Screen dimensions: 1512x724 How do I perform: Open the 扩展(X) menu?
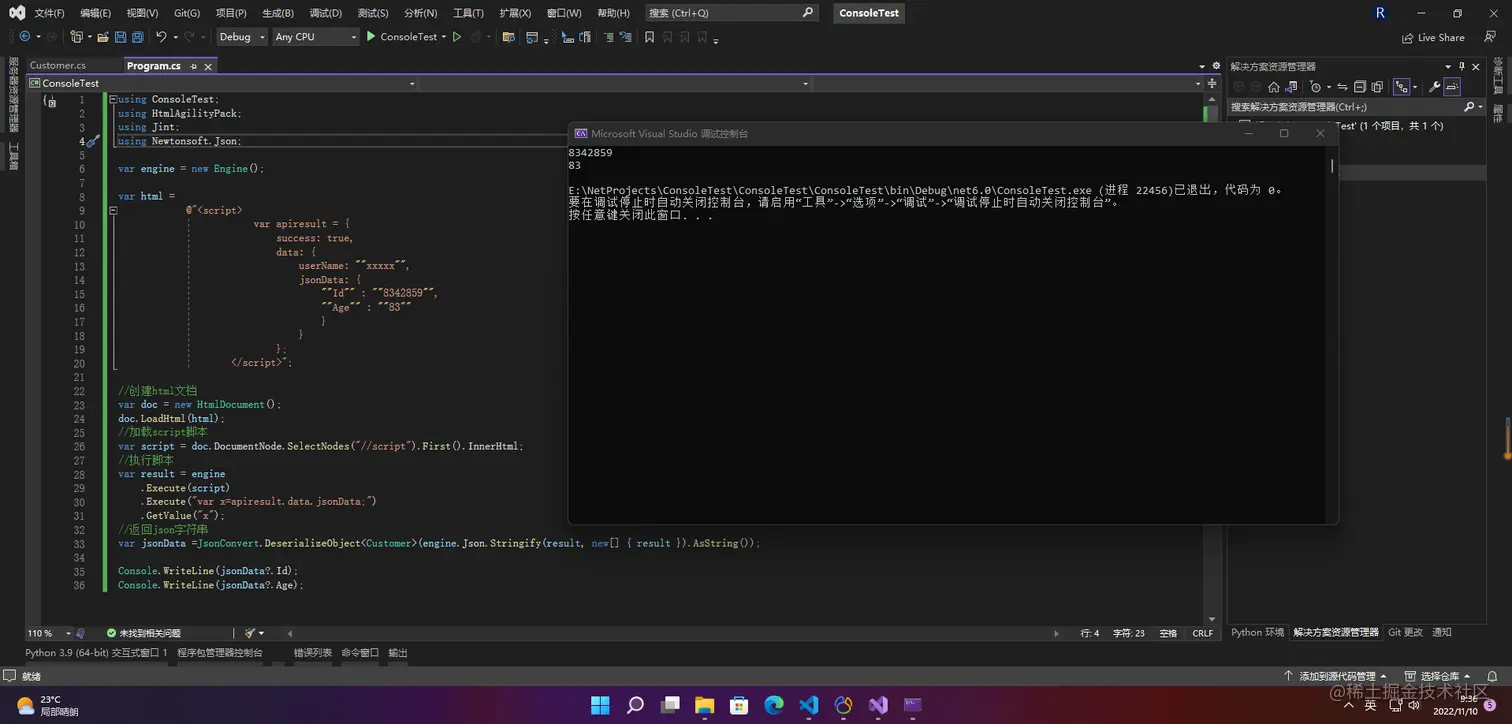[x=515, y=13]
